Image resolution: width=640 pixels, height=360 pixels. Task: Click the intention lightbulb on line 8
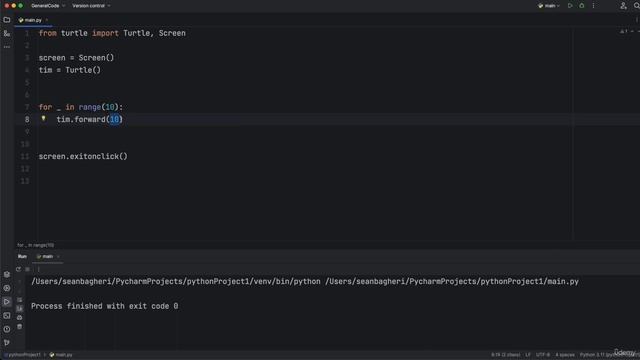coord(43,119)
